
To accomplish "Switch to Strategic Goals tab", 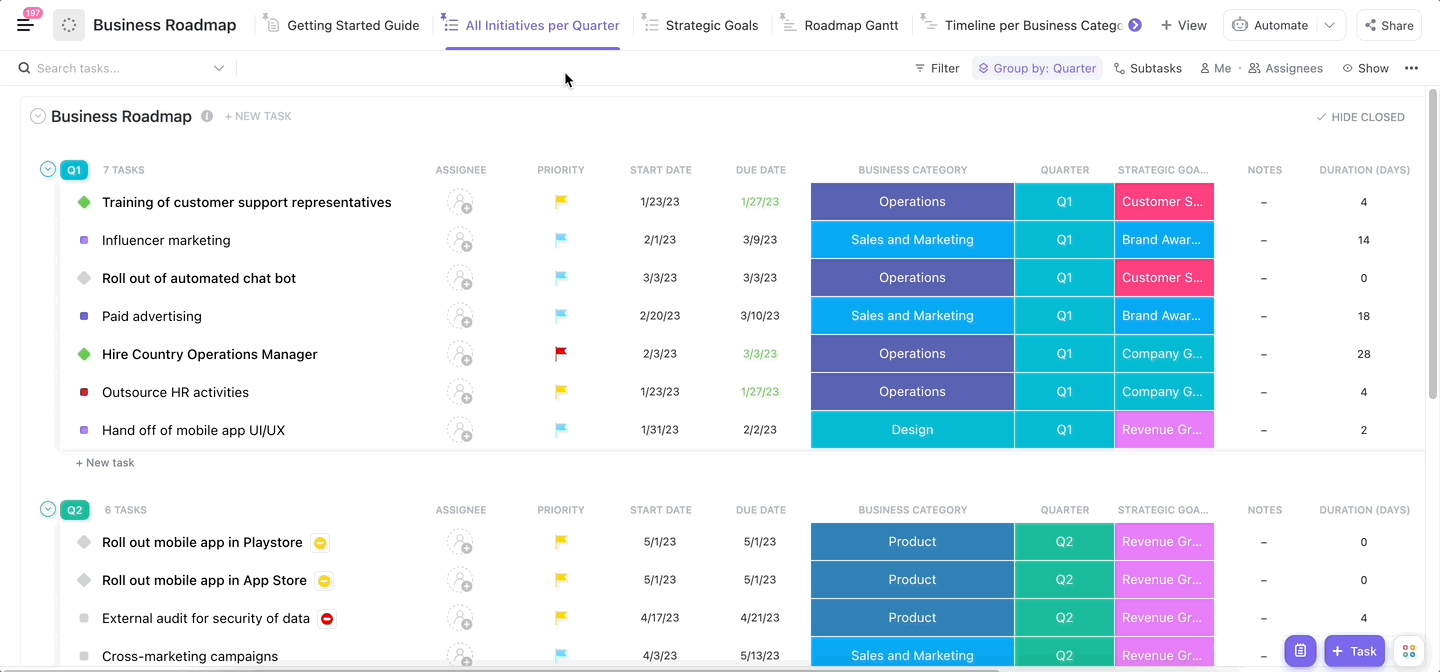I will 700,25.
